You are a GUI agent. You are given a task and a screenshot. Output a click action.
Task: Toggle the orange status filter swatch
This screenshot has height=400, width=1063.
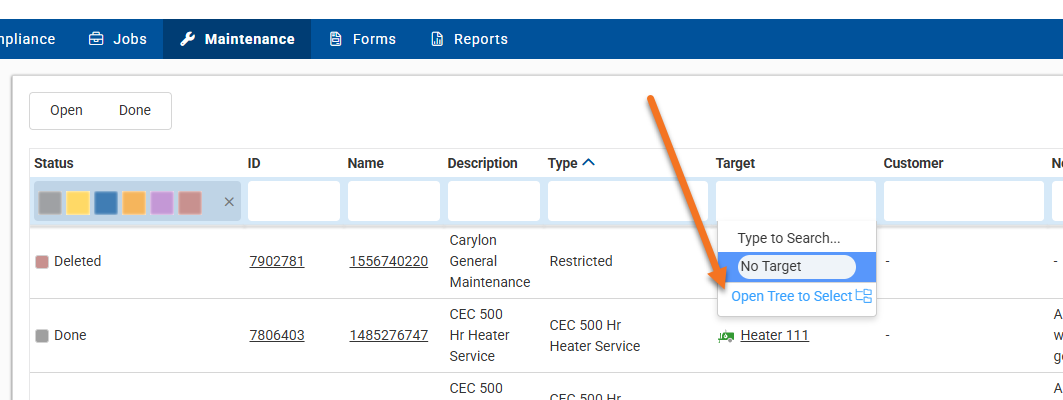pos(134,203)
